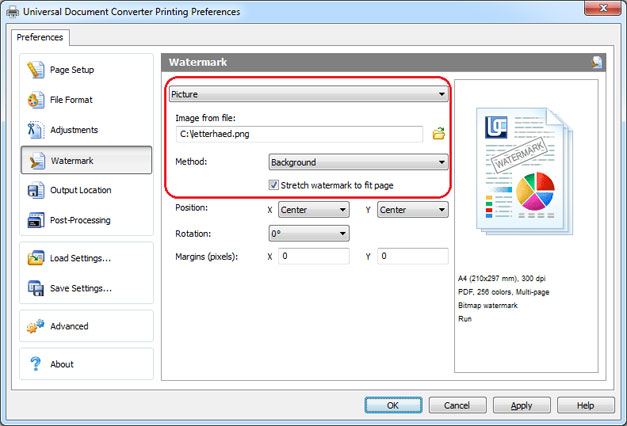Toggle Stretch watermark to fit page checkbox
Screen dimensions: 627x426
coord(274,185)
